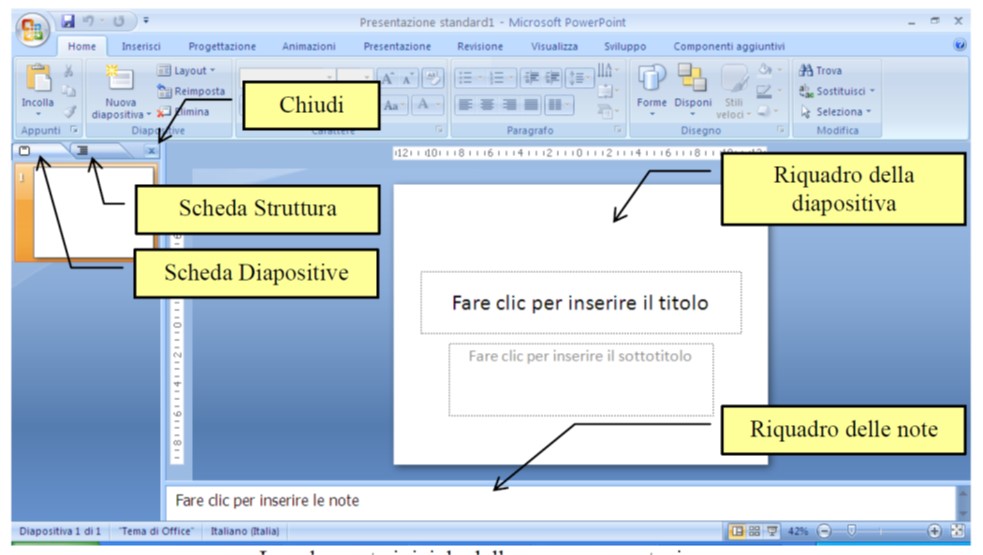Open the Inserisci ribbon tab
The height and width of the screenshot is (555, 983).
coord(141,46)
